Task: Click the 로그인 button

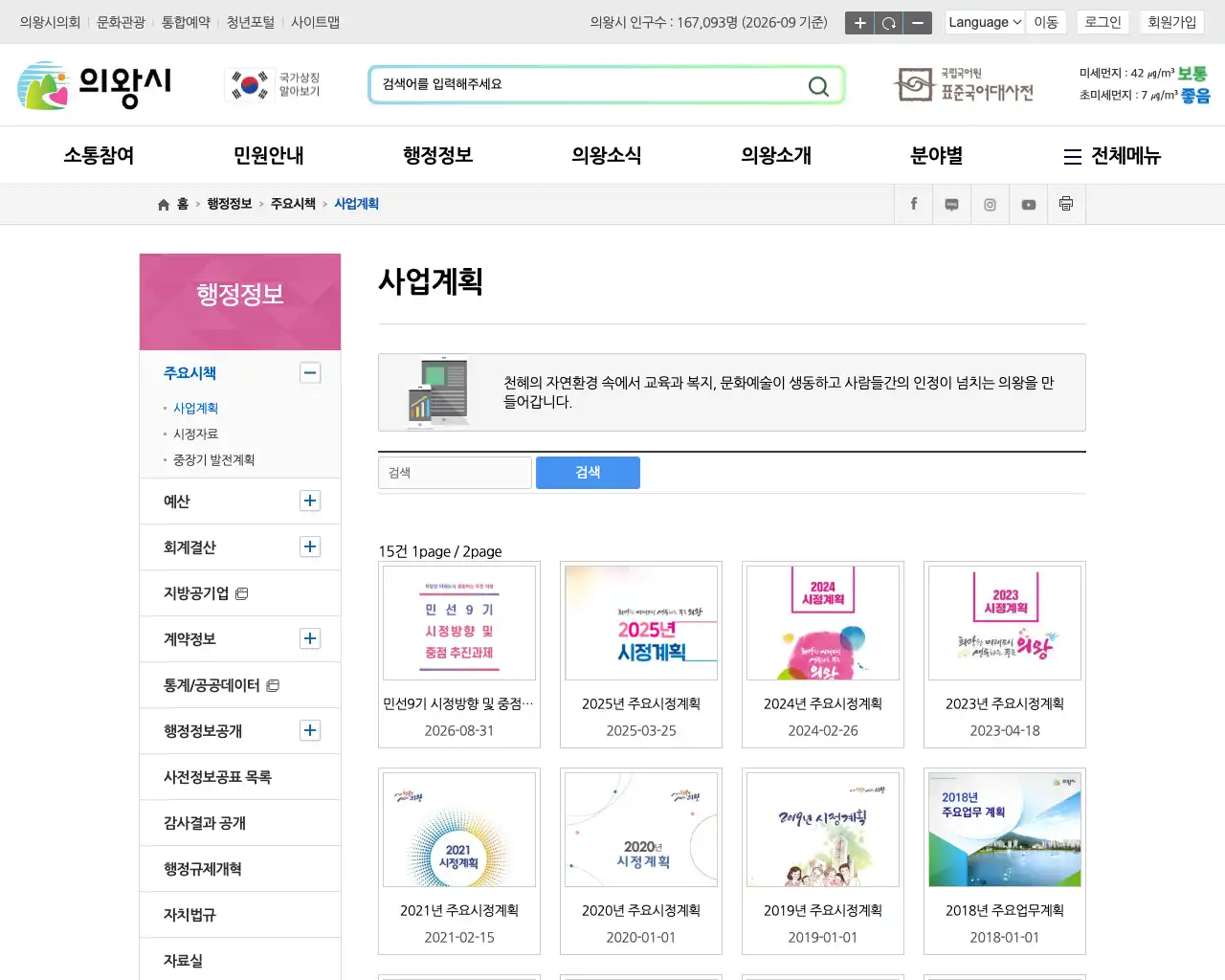Action: pyautogui.click(x=1102, y=22)
